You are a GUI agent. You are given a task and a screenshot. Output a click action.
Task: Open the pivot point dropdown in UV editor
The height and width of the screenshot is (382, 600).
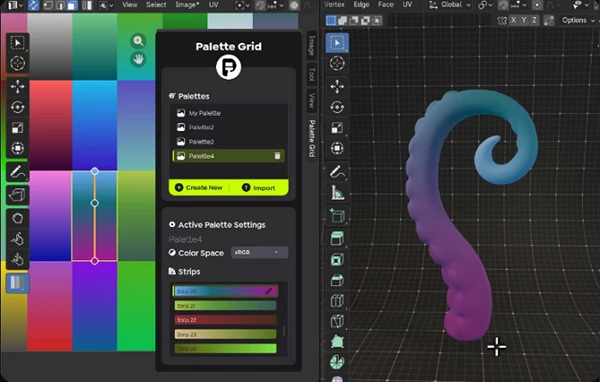point(243,5)
